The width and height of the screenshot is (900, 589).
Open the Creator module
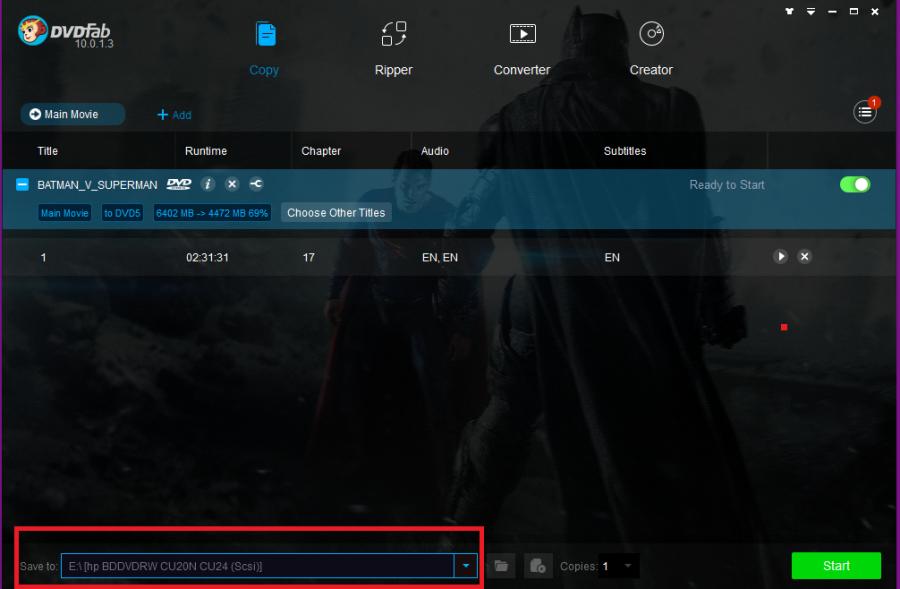pos(651,49)
